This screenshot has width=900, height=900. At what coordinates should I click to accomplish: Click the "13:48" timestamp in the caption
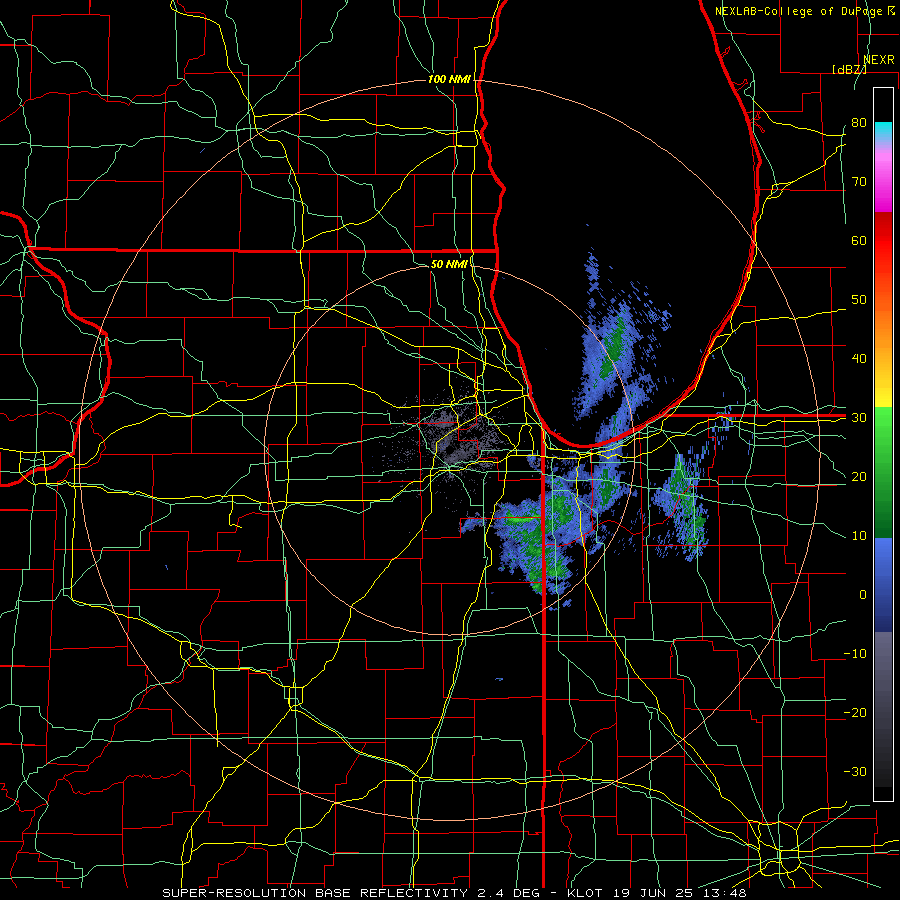[725, 893]
